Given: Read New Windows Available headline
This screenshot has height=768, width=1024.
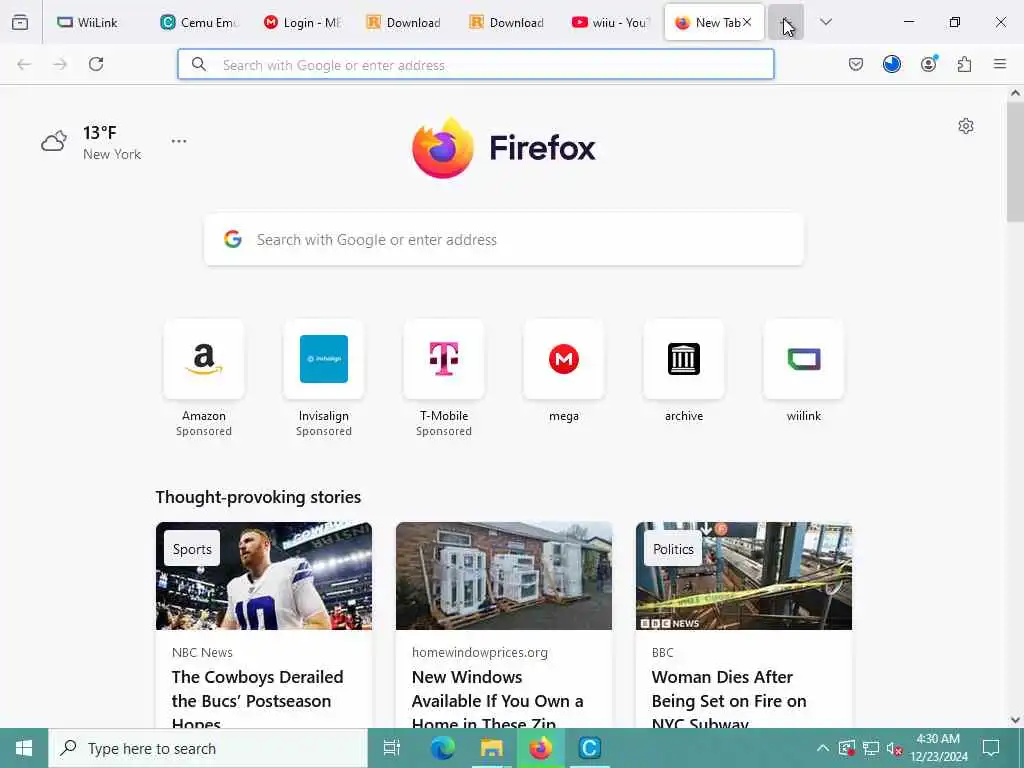Looking at the screenshot, I should pyautogui.click(x=498, y=697).
